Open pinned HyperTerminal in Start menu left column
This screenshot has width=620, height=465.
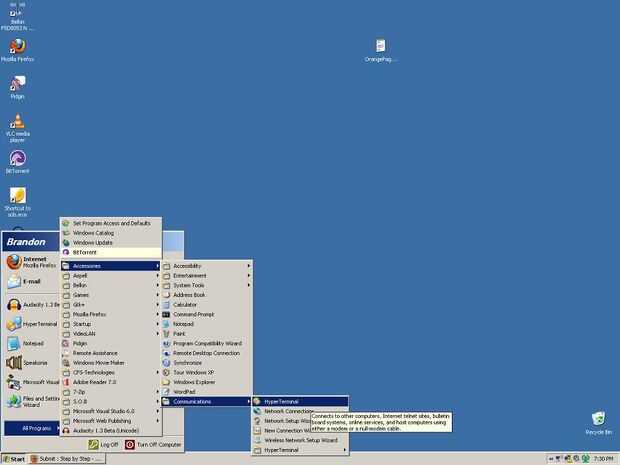point(32,324)
